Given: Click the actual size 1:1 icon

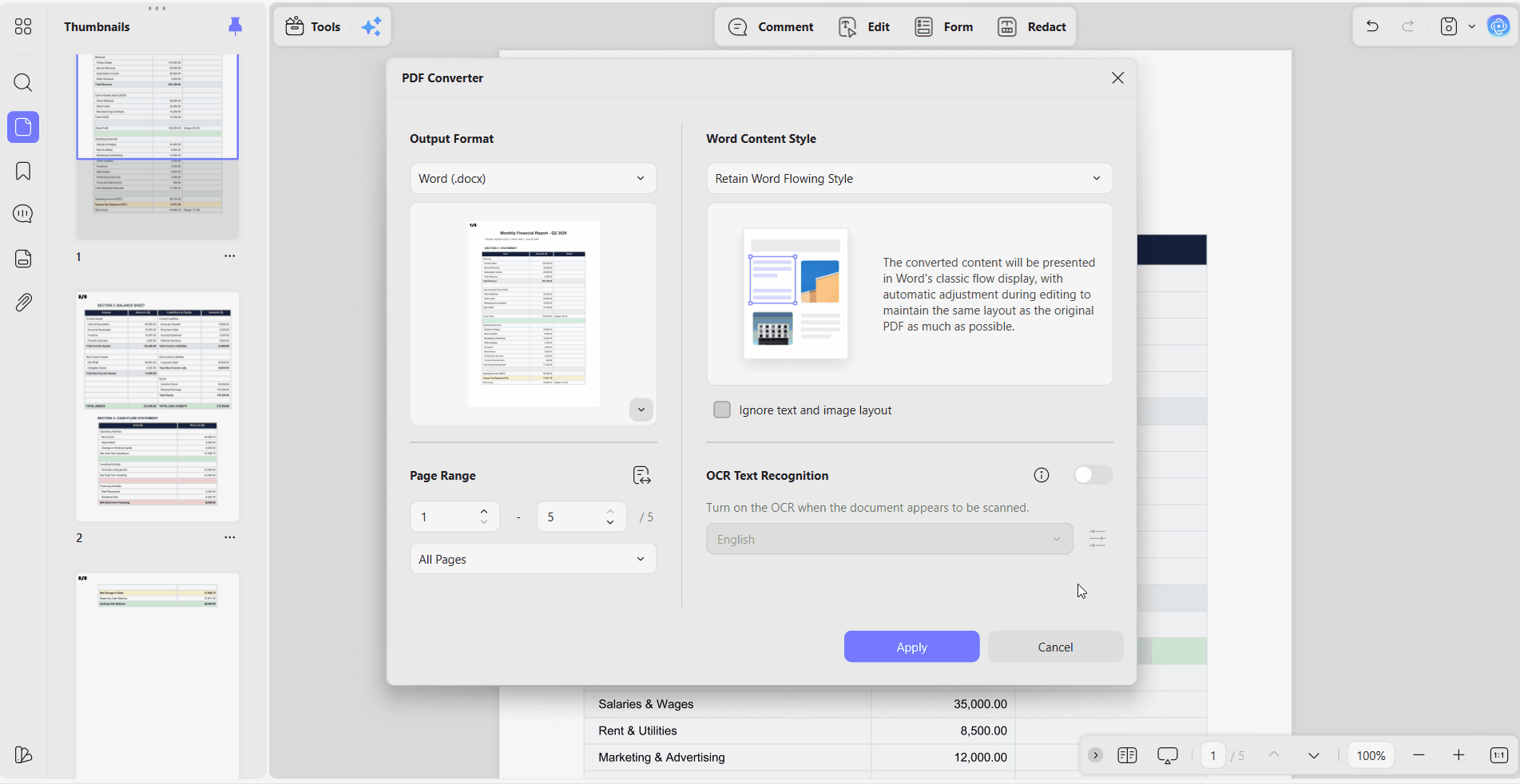Looking at the screenshot, I should pos(1499,755).
